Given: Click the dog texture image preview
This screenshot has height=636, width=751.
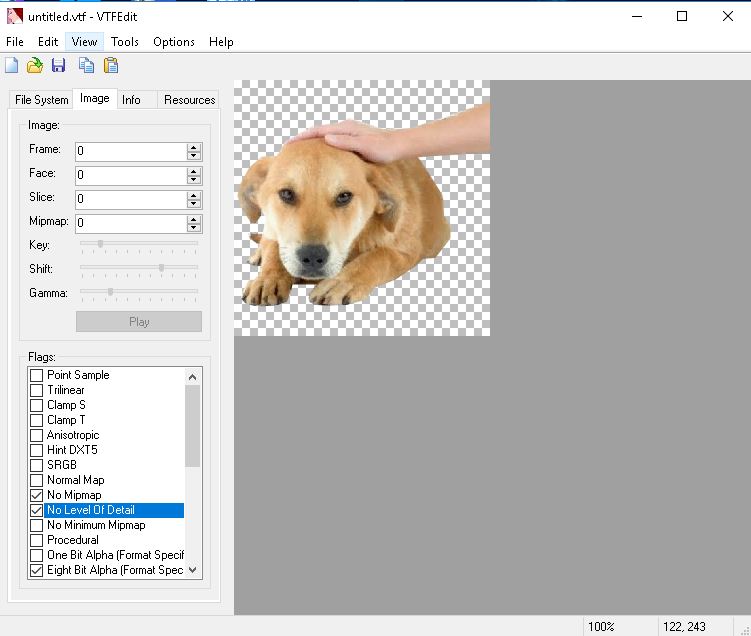Looking at the screenshot, I should click(362, 208).
